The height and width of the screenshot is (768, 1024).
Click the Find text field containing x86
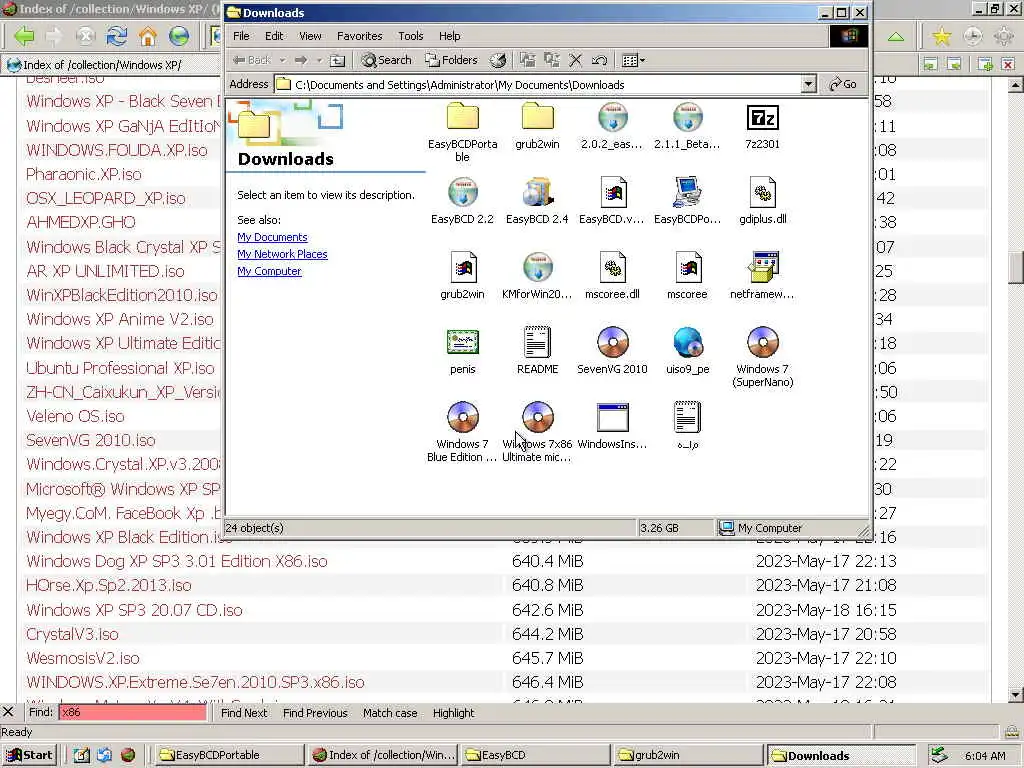click(133, 712)
